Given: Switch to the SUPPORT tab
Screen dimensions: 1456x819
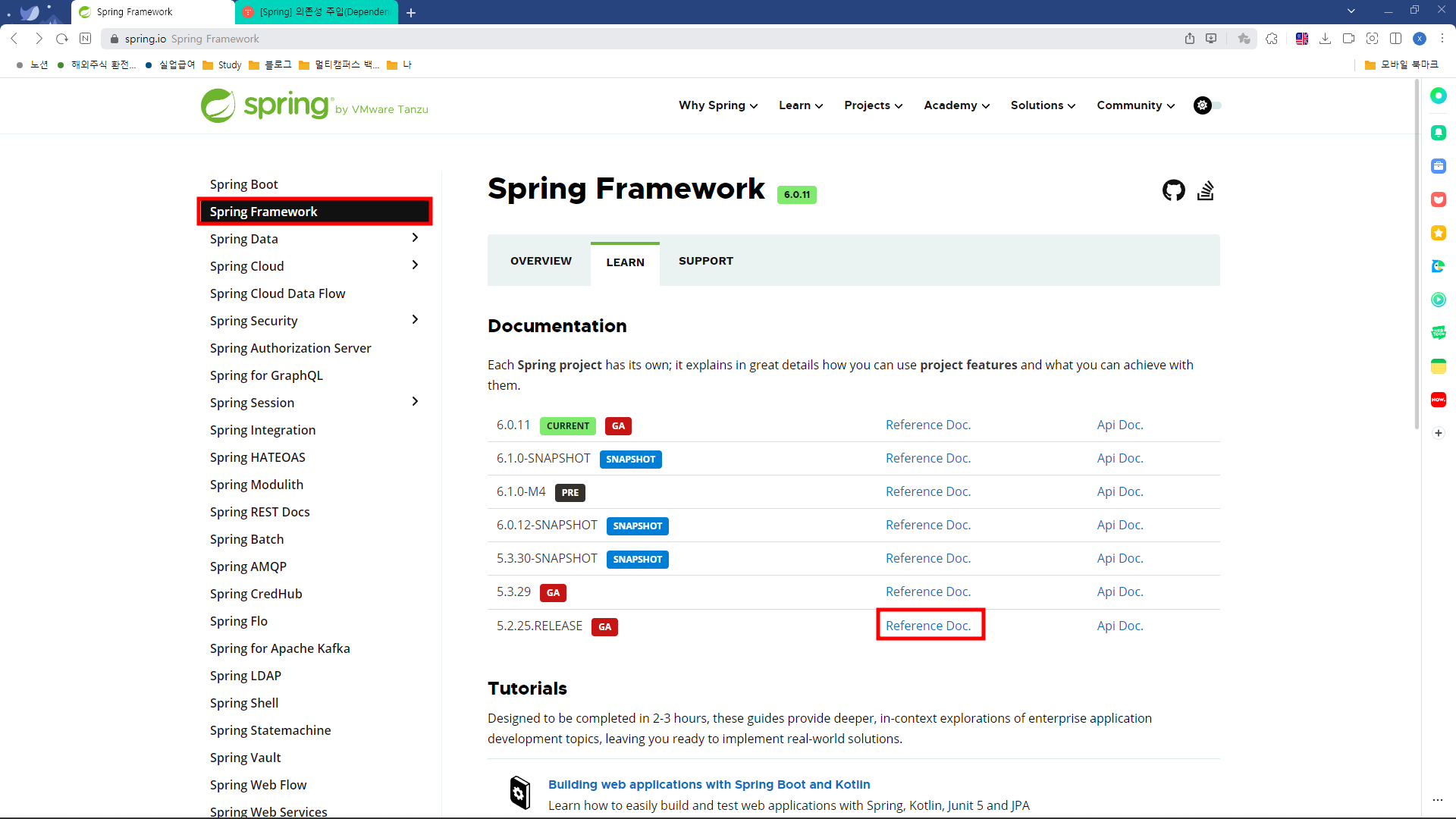Looking at the screenshot, I should coord(705,261).
